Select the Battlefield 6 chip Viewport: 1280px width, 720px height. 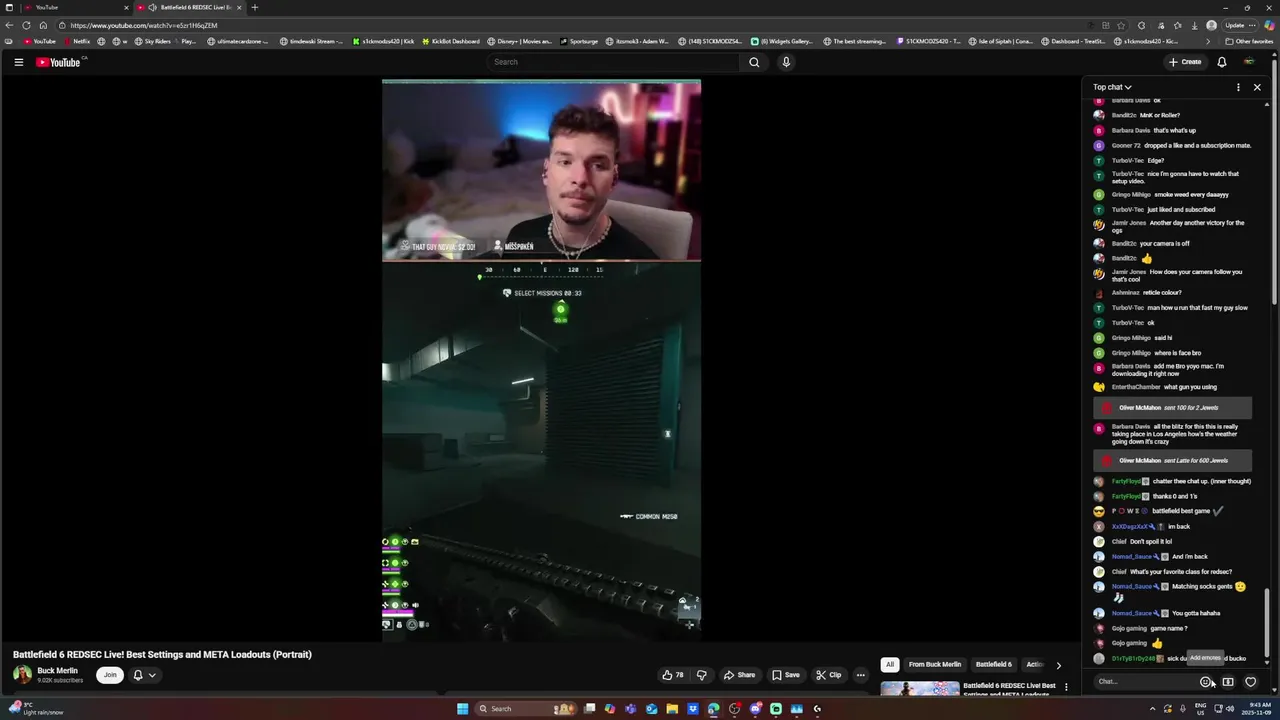point(994,664)
